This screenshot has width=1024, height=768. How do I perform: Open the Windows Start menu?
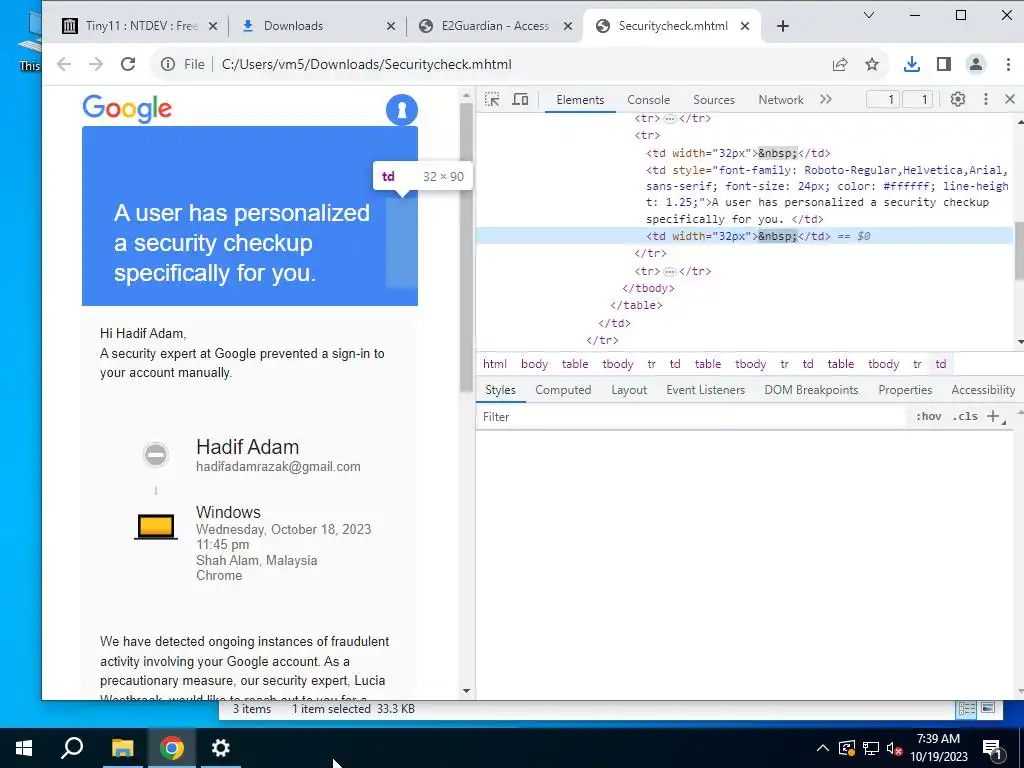click(x=24, y=748)
